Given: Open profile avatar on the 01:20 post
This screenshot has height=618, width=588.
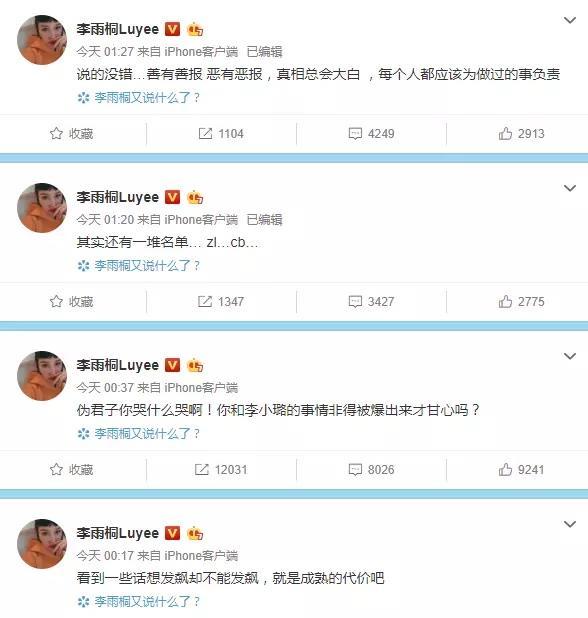Looking at the screenshot, I should click(42, 208).
